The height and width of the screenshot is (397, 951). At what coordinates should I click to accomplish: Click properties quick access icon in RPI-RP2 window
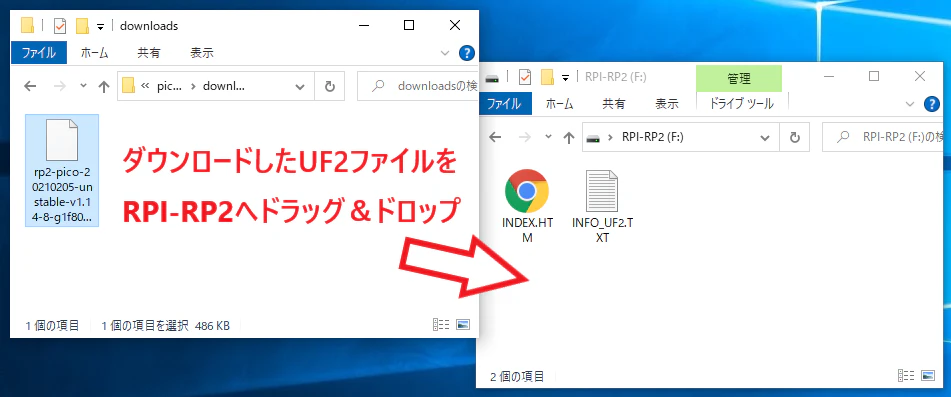(525, 77)
